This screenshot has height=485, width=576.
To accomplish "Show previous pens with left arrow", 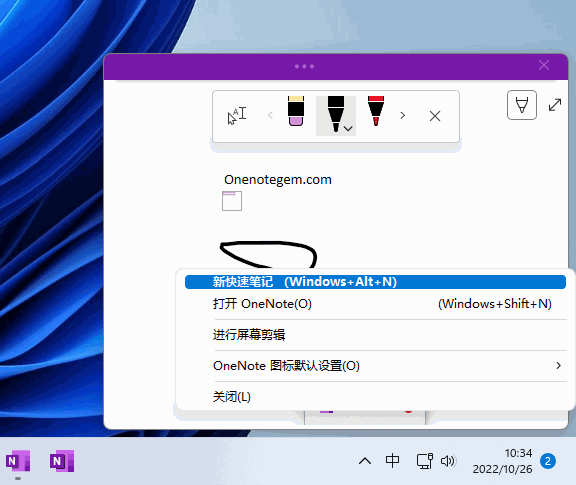I will [x=270, y=116].
